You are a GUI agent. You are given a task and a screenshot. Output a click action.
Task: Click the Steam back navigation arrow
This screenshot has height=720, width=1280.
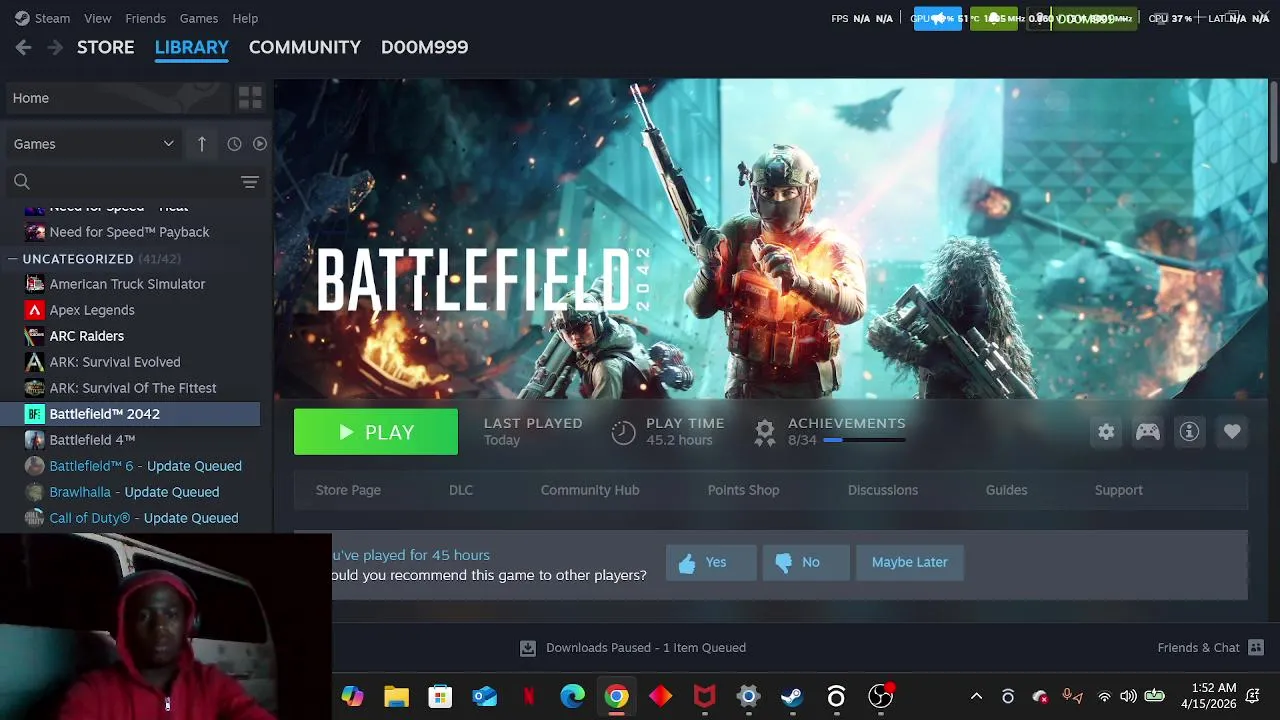tap(24, 47)
